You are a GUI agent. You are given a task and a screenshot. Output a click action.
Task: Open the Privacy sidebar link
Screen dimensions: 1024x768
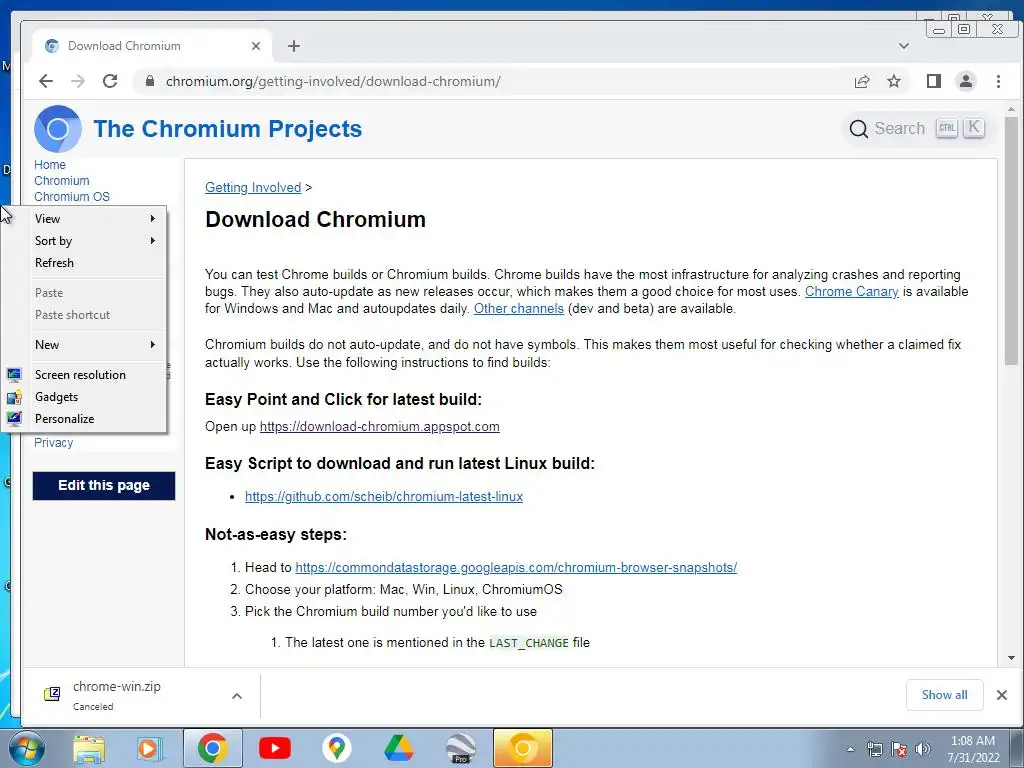tap(54, 443)
